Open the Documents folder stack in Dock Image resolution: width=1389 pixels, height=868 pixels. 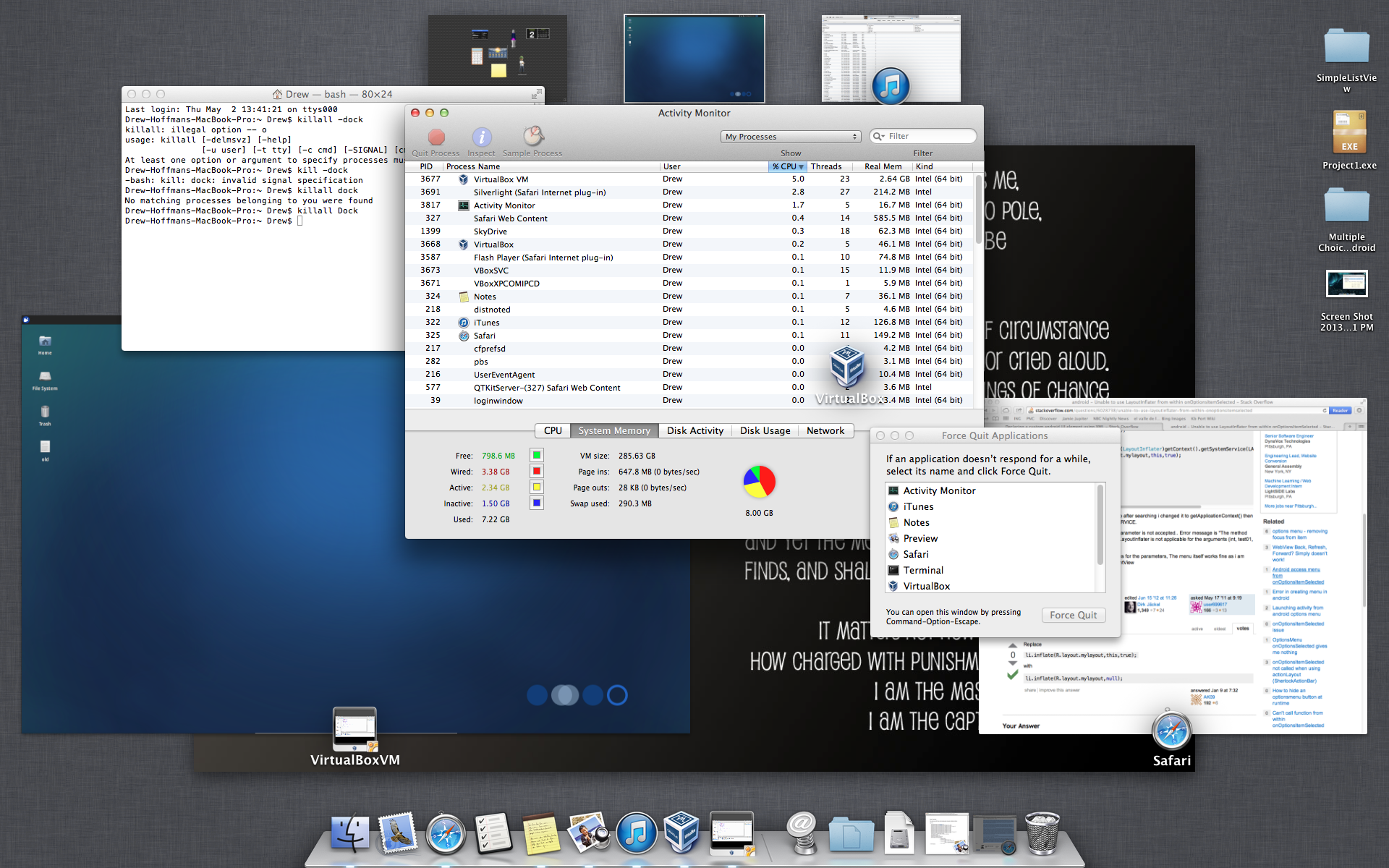point(851,834)
